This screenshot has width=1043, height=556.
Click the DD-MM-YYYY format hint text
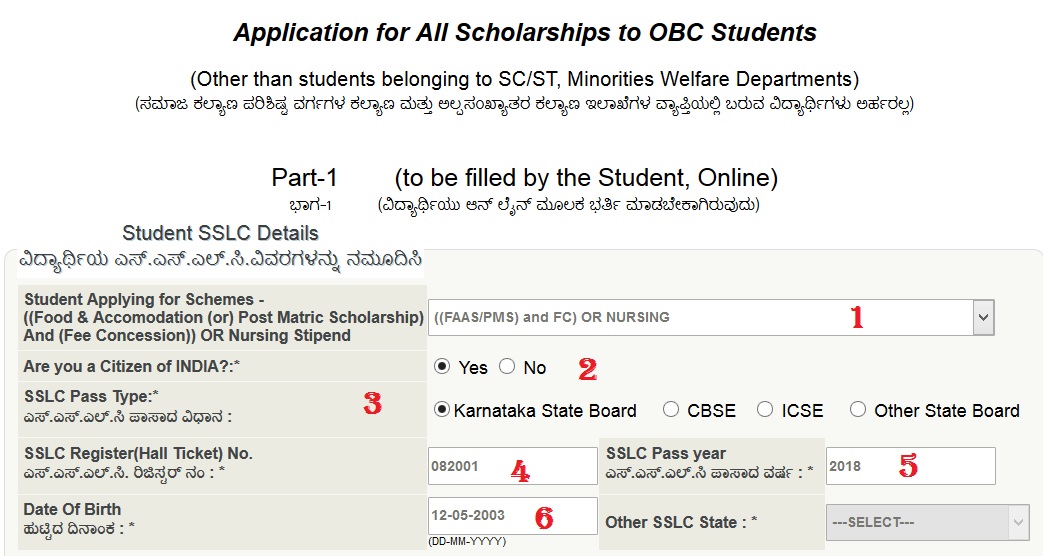(467, 541)
